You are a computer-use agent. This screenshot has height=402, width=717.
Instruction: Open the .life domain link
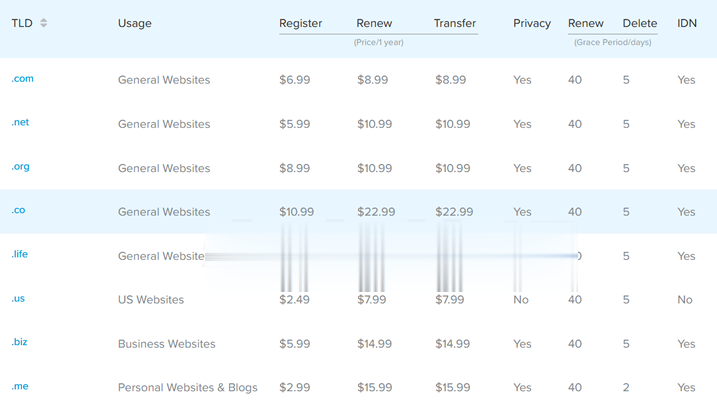20,255
